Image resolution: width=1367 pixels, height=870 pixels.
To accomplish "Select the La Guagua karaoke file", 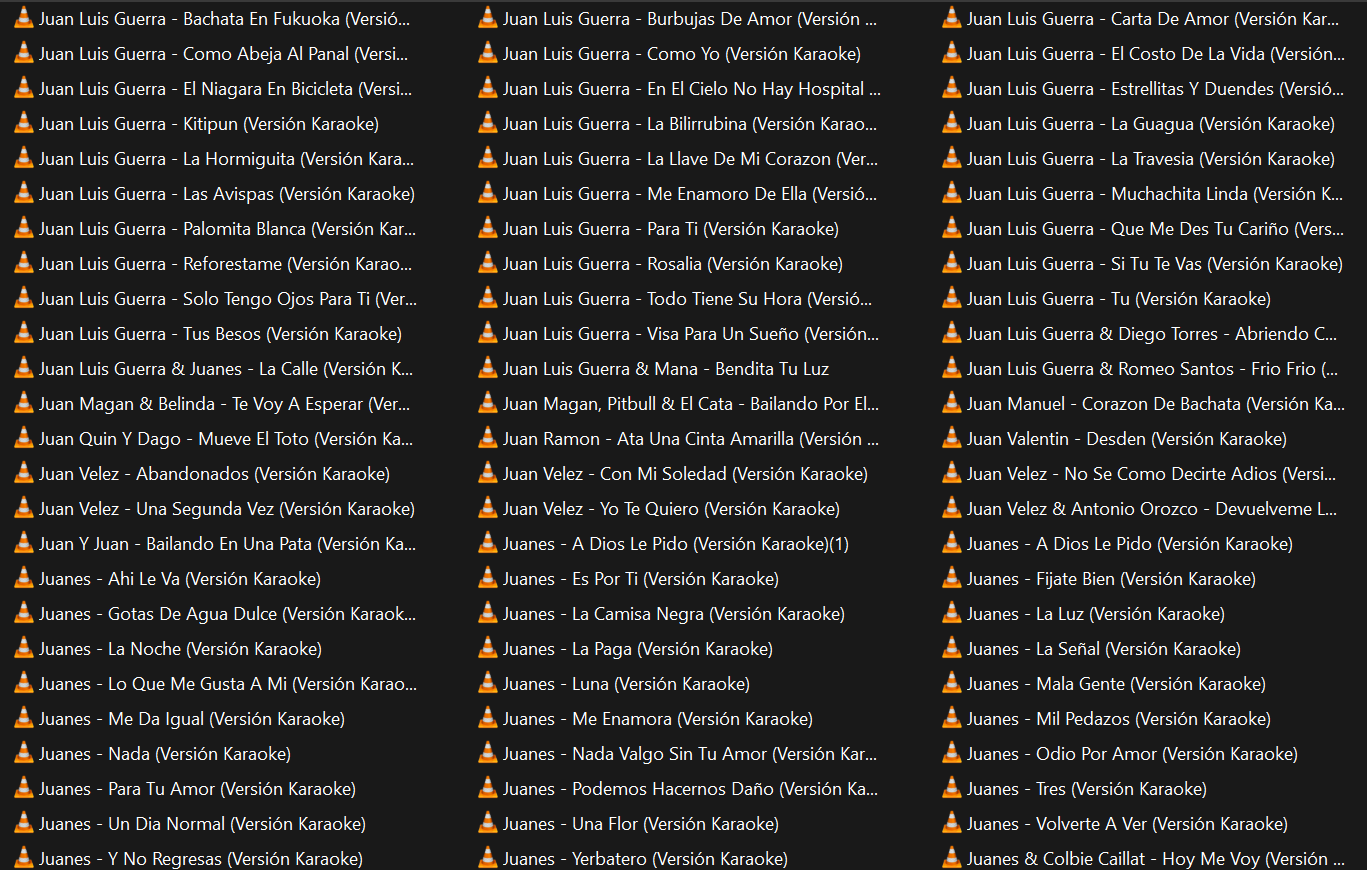I will [x=1150, y=124].
